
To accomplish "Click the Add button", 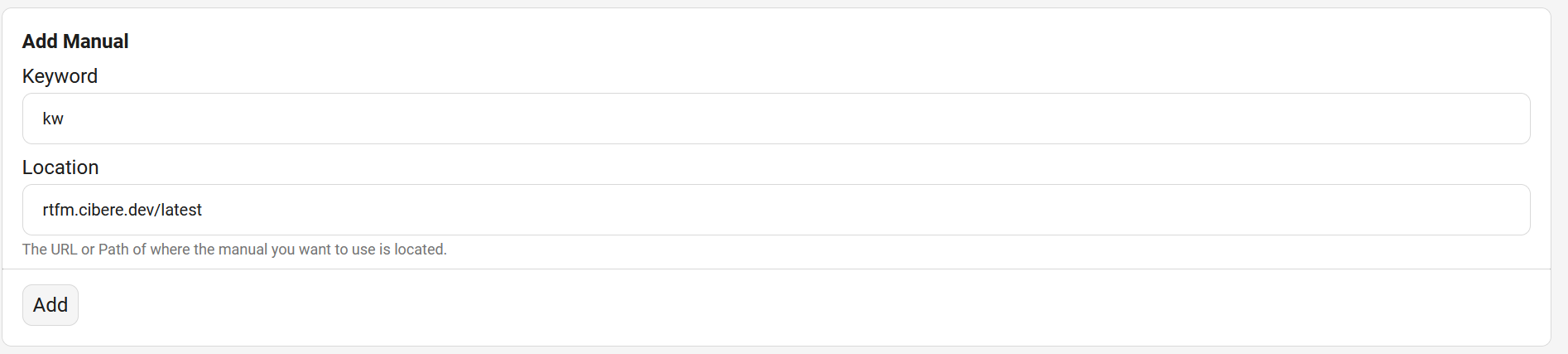I will pos(51,305).
